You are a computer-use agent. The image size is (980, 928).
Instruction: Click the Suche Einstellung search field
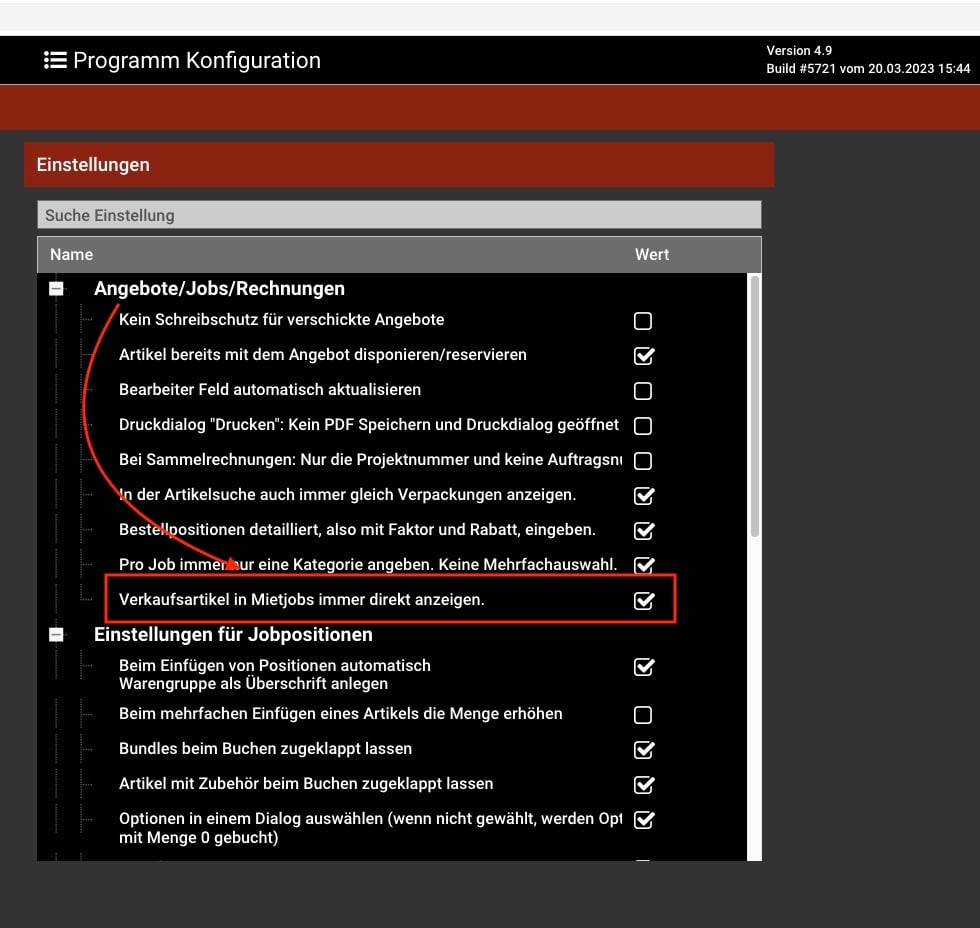398,215
